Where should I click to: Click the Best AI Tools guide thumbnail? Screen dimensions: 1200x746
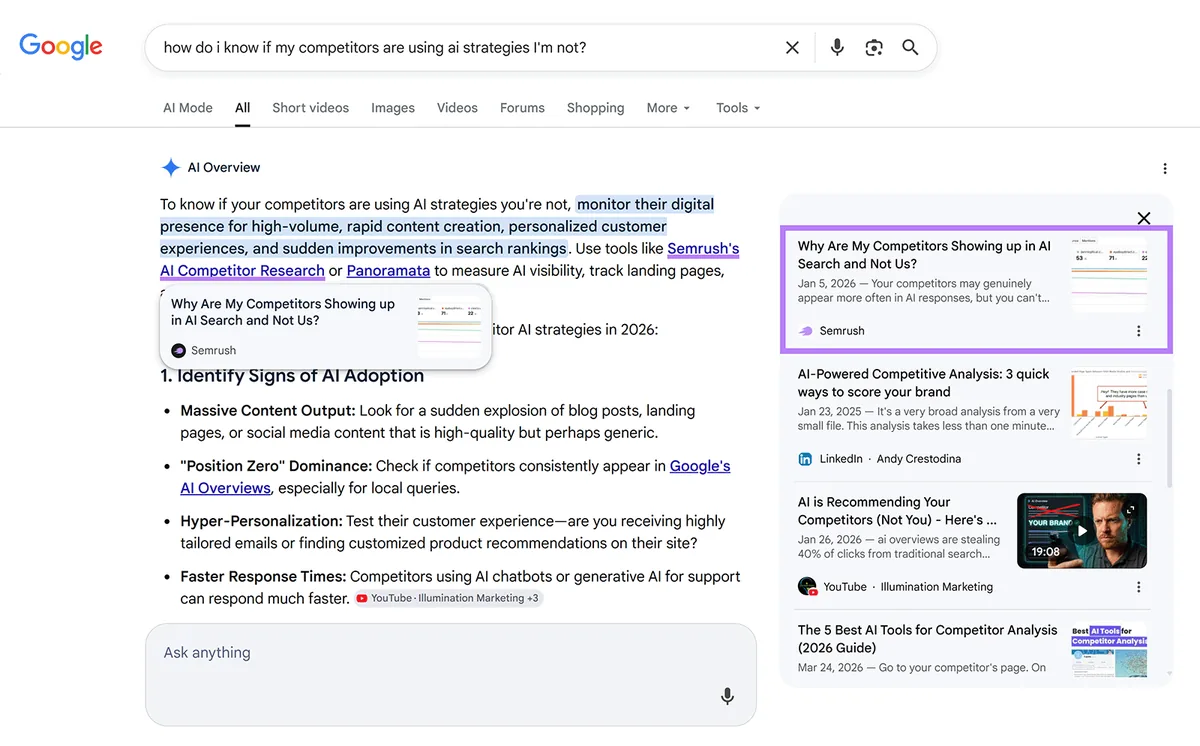(x=1108, y=650)
